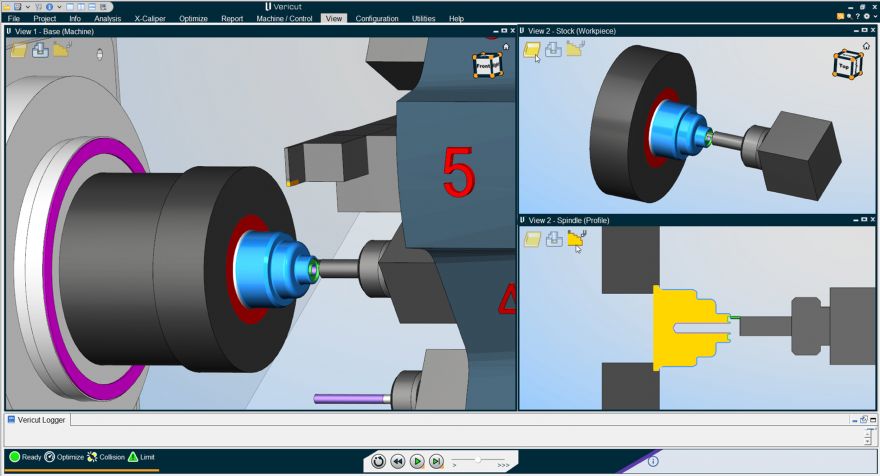Open the Analysis menu

[x=108, y=19]
